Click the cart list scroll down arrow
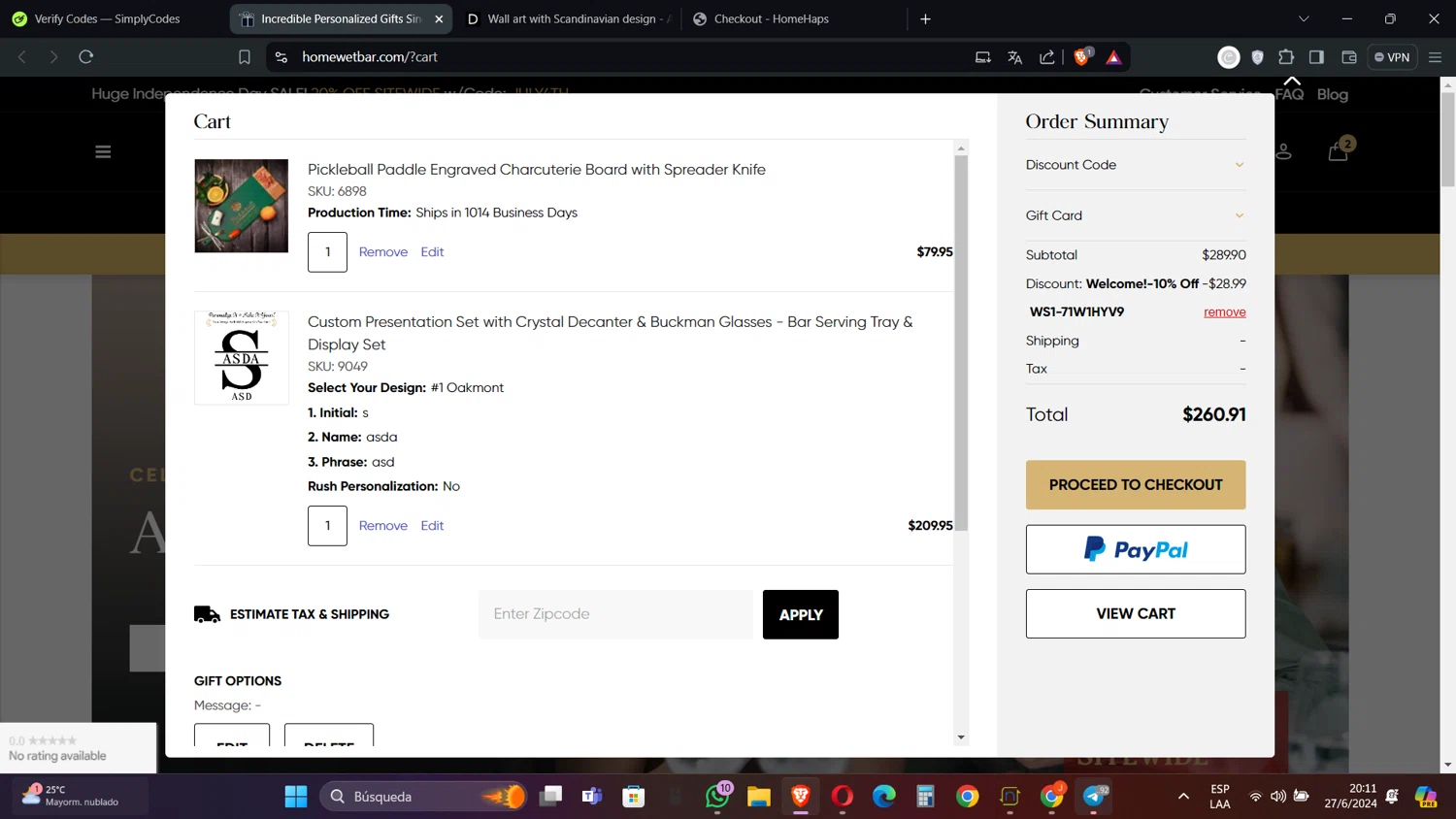Viewport: 1456px width, 819px height. click(x=961, y=737)
